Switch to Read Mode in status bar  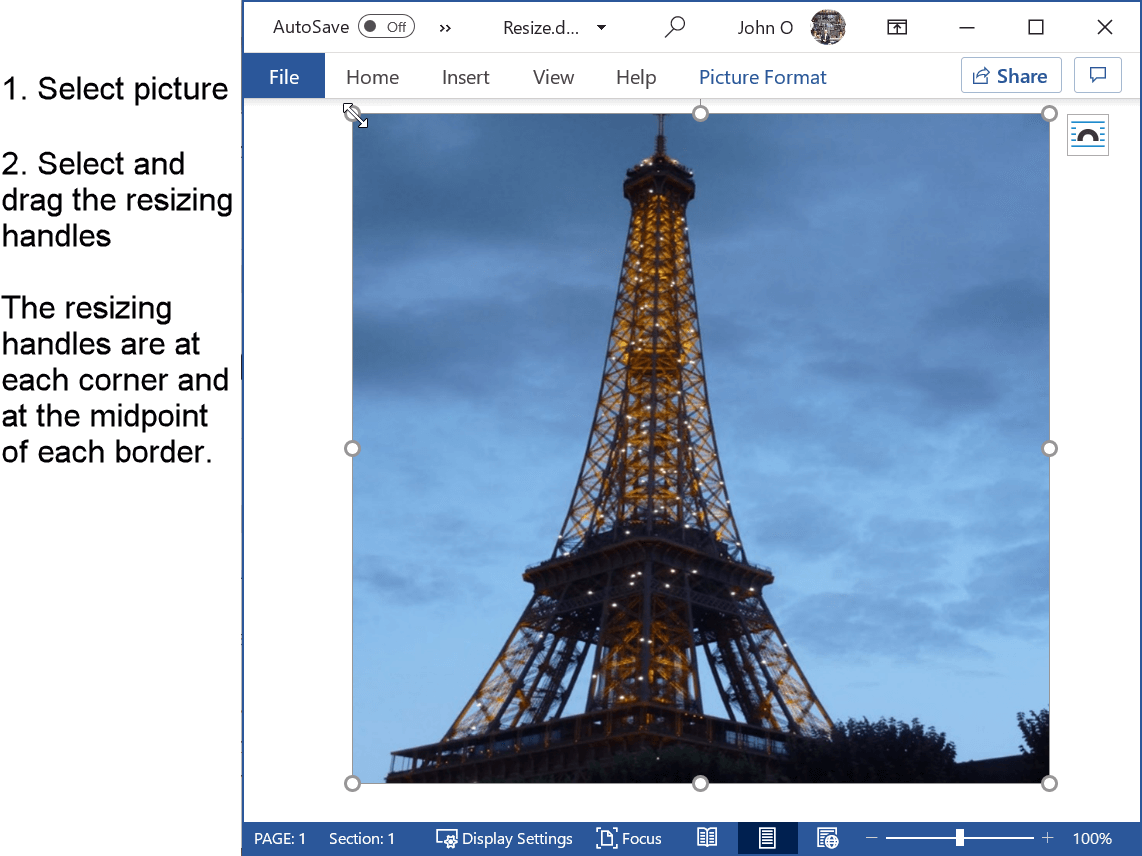(706, 838)
